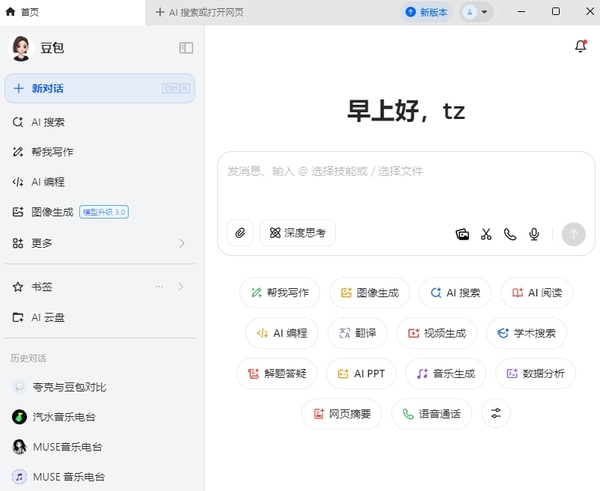This screenshot has height=491, width=600.
Task: Select the 音乐生成 music chip
Action: [x=446, y=374]
